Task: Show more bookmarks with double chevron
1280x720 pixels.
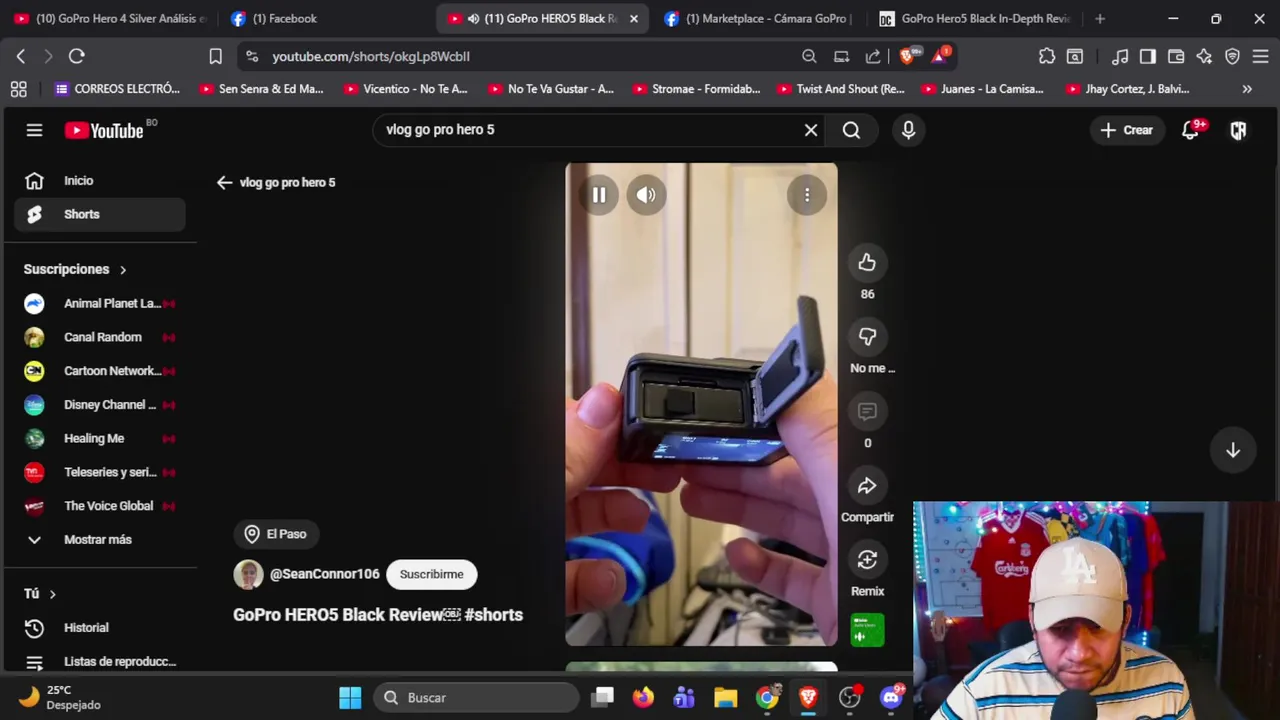Action: (x=1247, y=89)
